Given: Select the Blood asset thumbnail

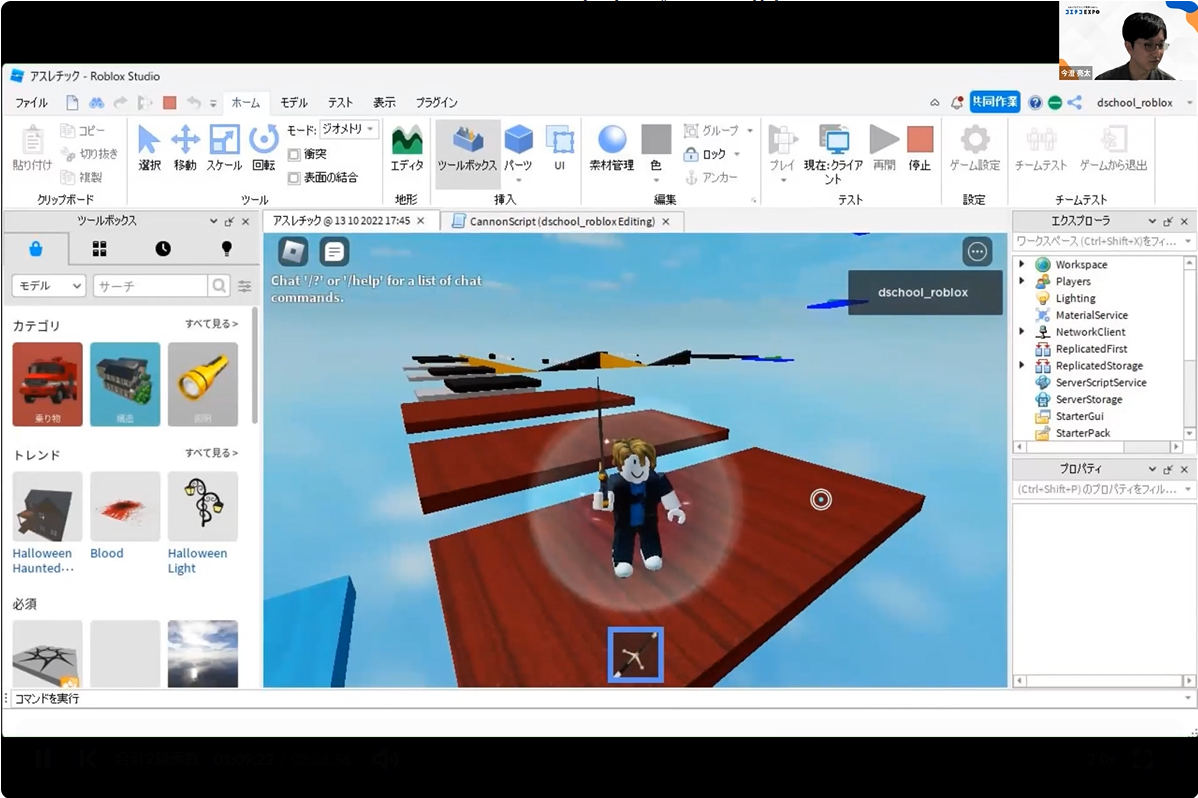Looking at the screenshot, I should point(125,506).
